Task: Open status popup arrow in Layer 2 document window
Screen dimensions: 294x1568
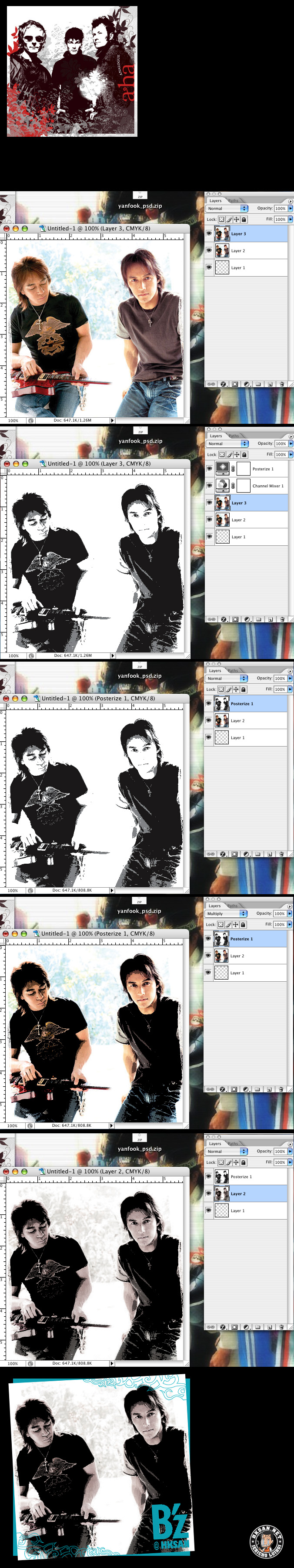Action: coord(112,1363)
